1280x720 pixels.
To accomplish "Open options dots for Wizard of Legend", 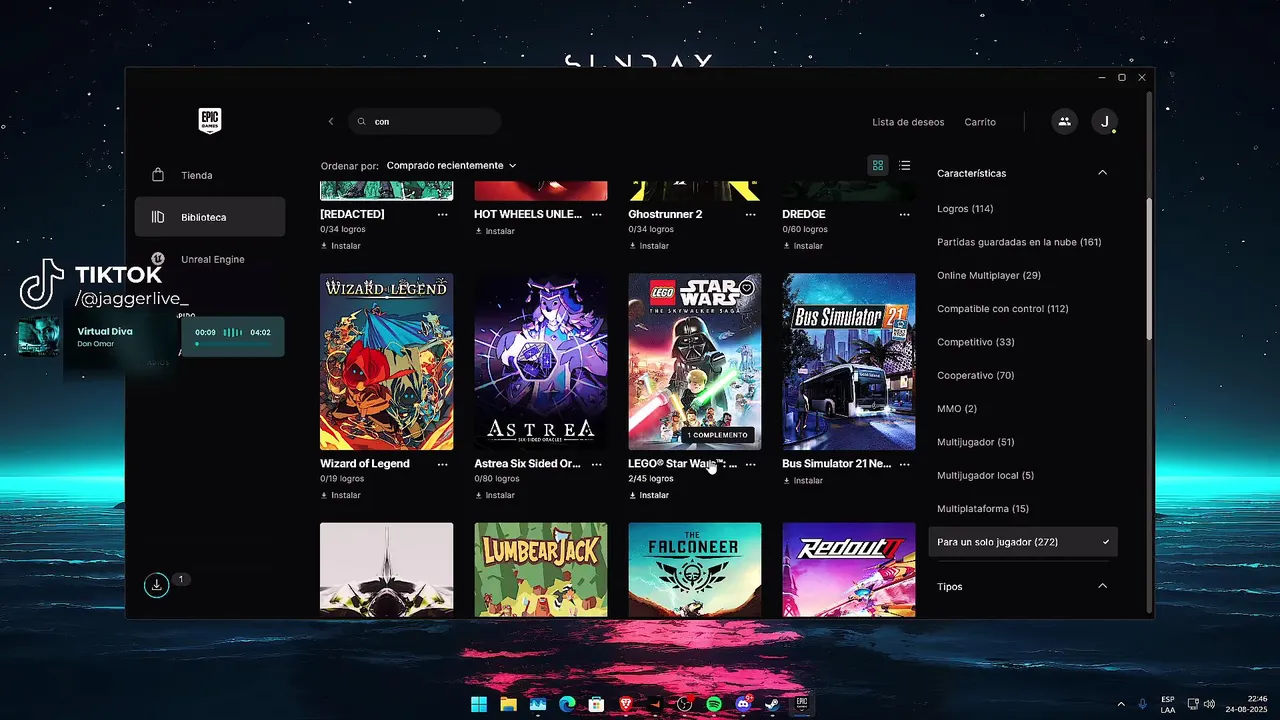I will [443, 464].
